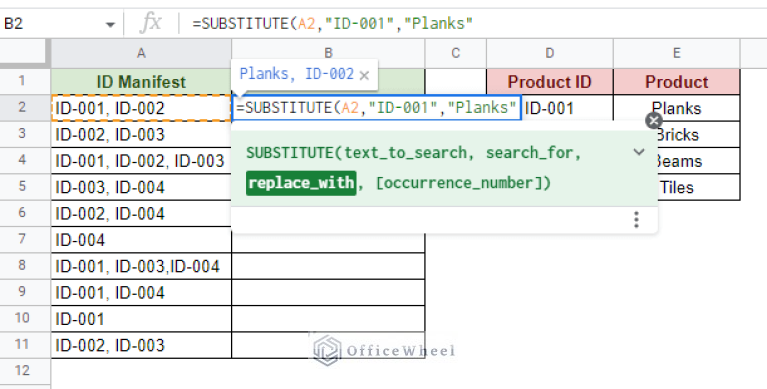Select the cell containing Tiles

click(677, 187)
